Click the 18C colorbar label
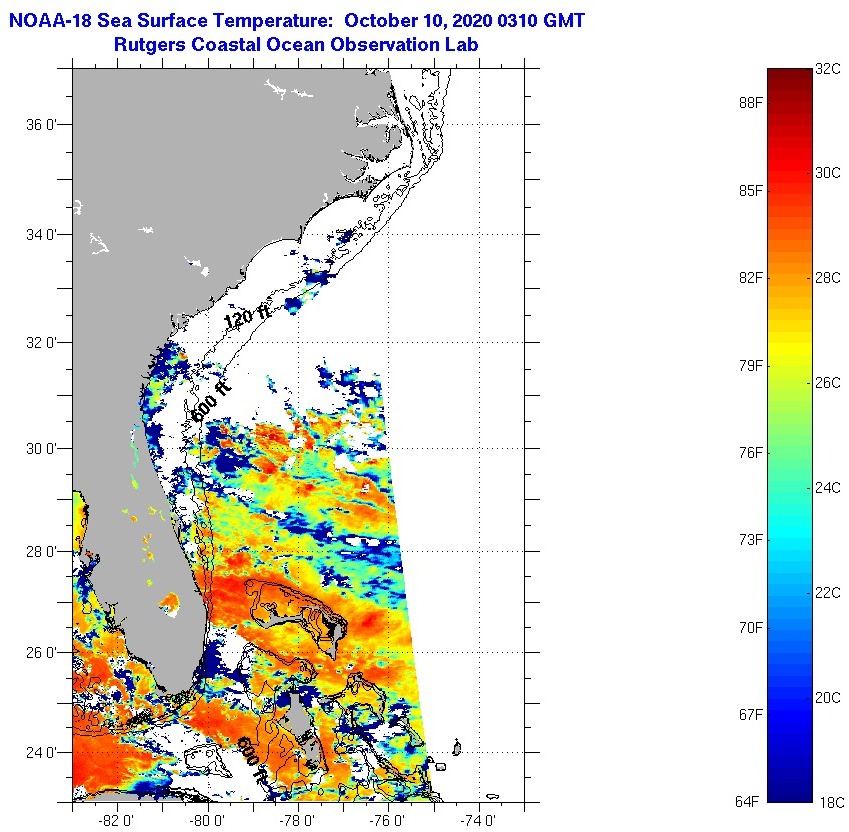849x832 pixels. [832, 803]
